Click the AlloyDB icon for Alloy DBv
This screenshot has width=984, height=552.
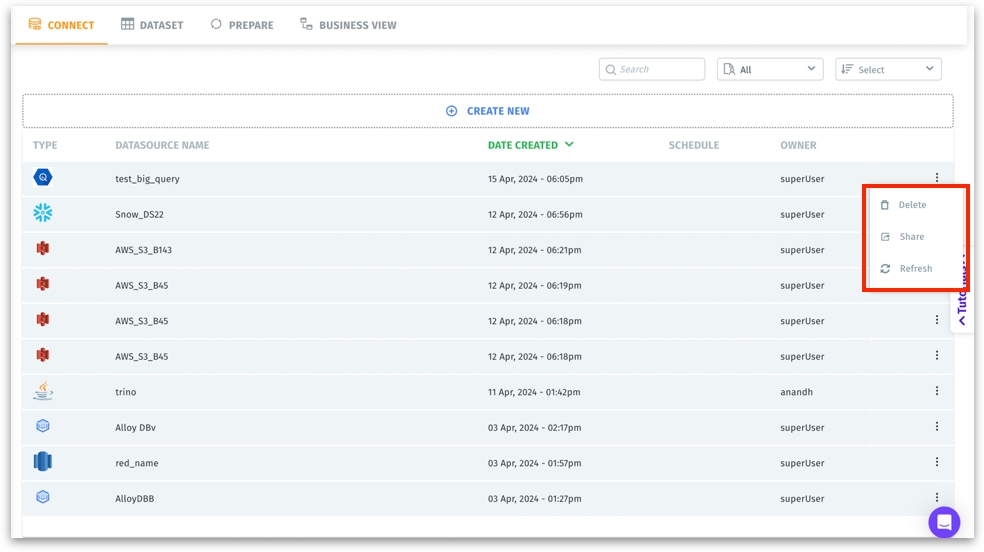(42, 426)
